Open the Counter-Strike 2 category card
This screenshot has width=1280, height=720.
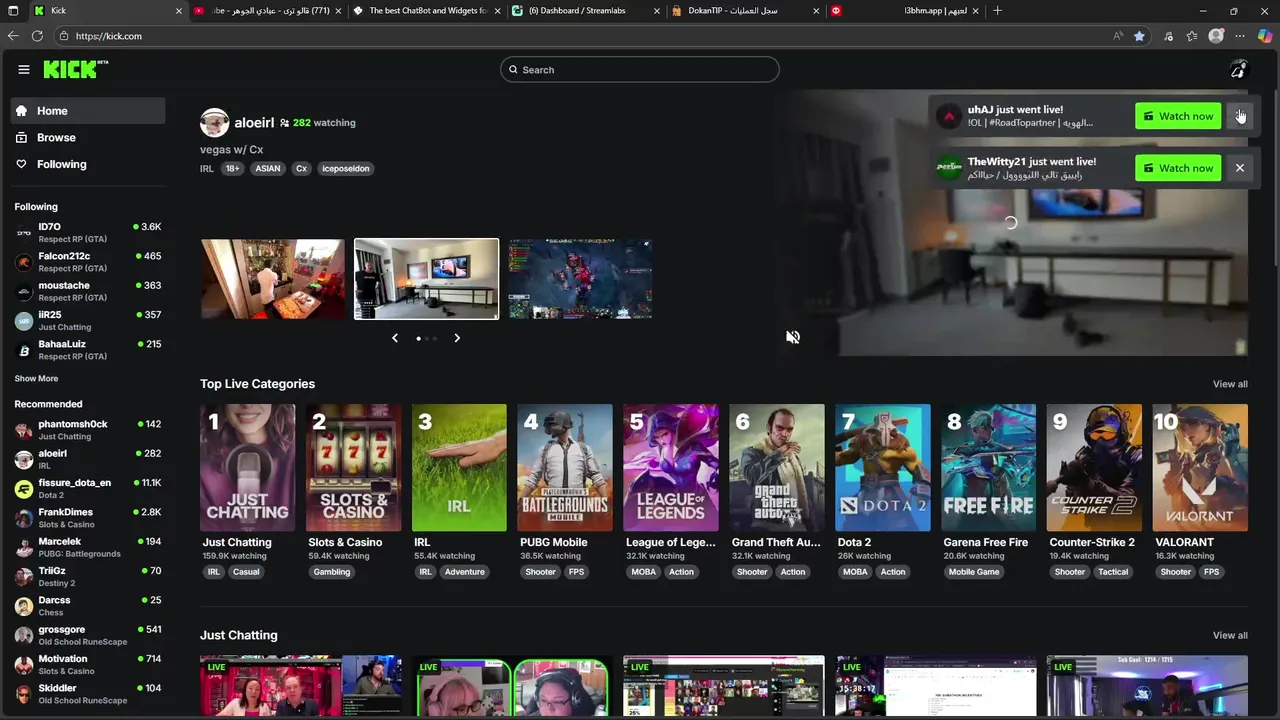pyautogui.click(x=1094, y=468)
